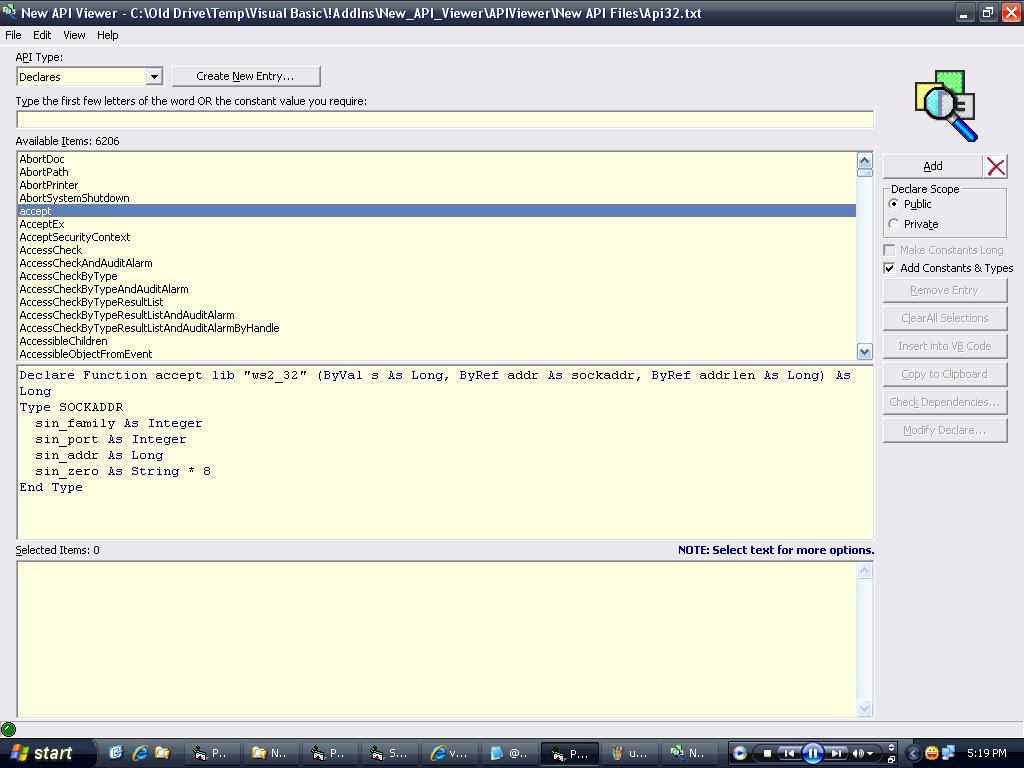Open the Edit menu
The height and width of the screenshot is (768, 1024).
pos(42,35)
